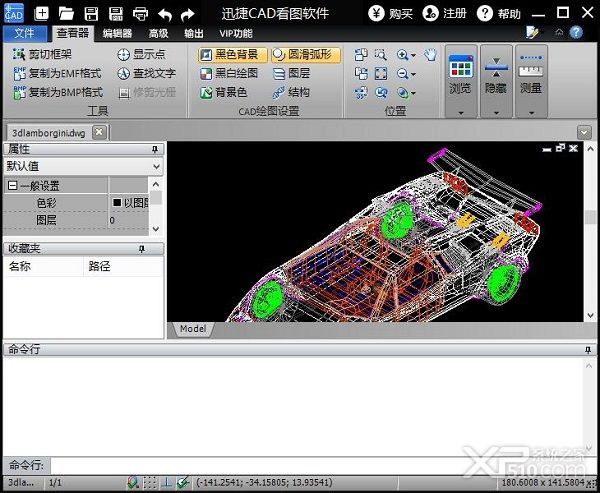Click the 购买 purchase button

click(391, 13)
